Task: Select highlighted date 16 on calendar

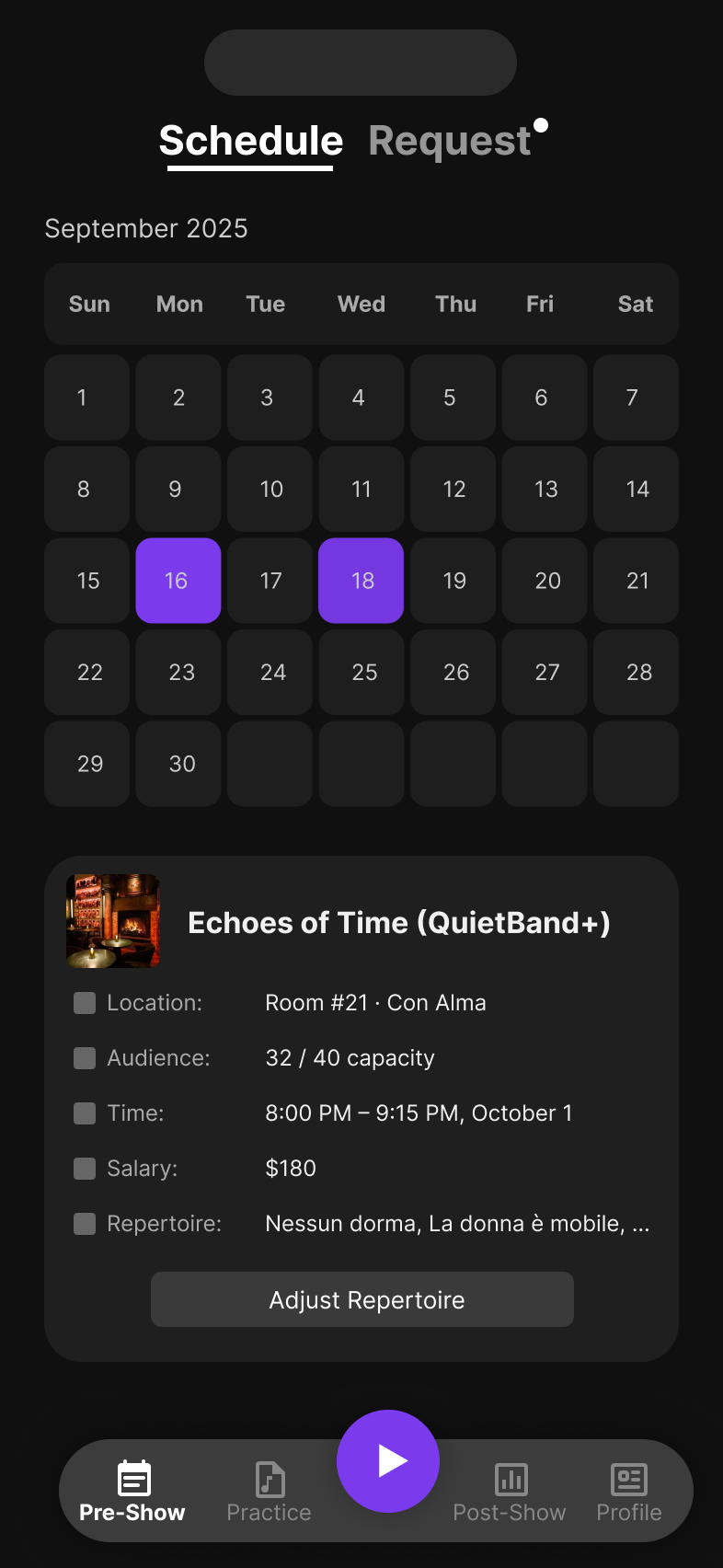Action: pos(178,581)
